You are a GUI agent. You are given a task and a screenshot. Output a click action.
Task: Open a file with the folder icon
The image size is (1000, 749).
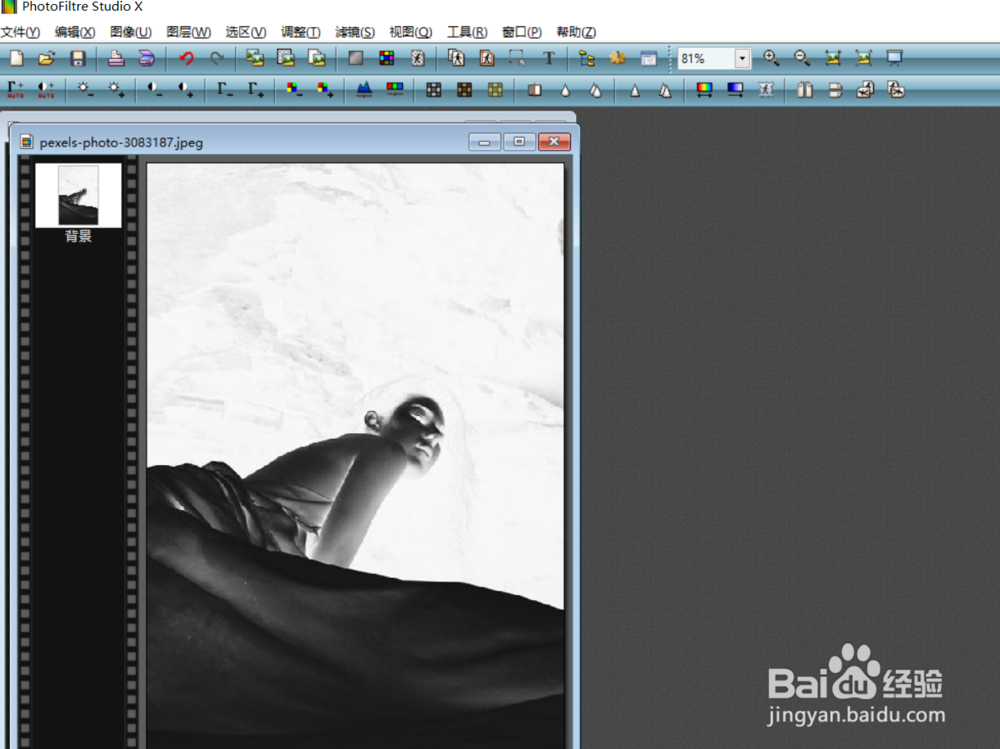click(x=47, y=59)
